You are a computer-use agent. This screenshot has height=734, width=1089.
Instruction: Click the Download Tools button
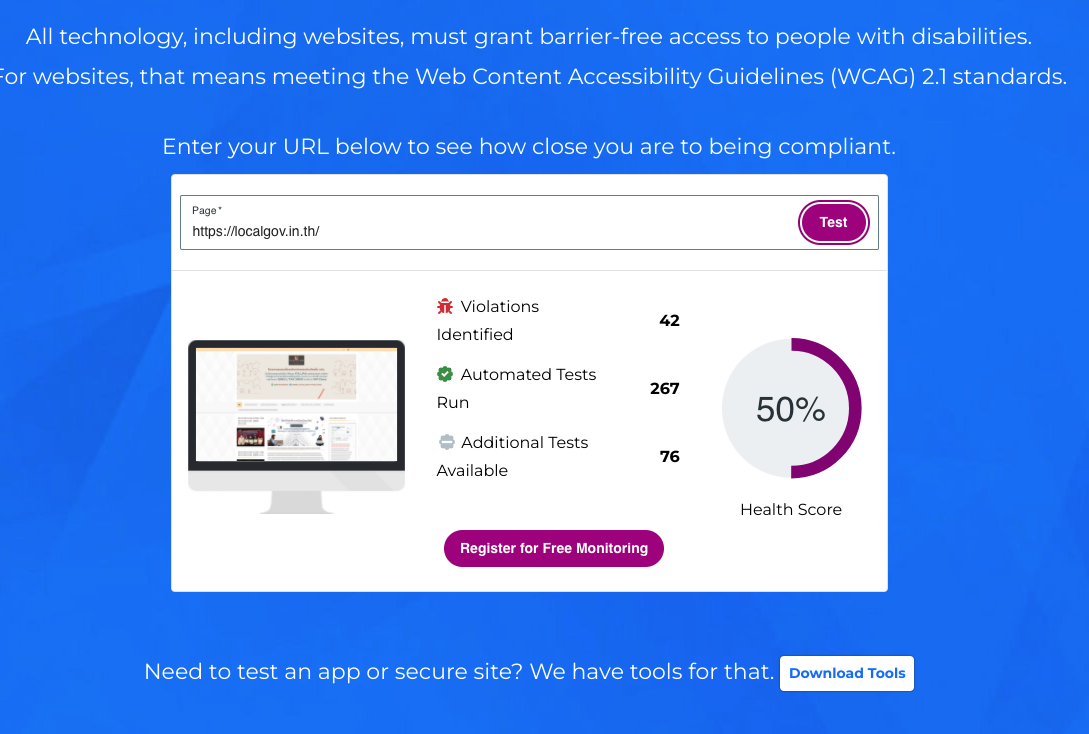(x=847, y=673)
